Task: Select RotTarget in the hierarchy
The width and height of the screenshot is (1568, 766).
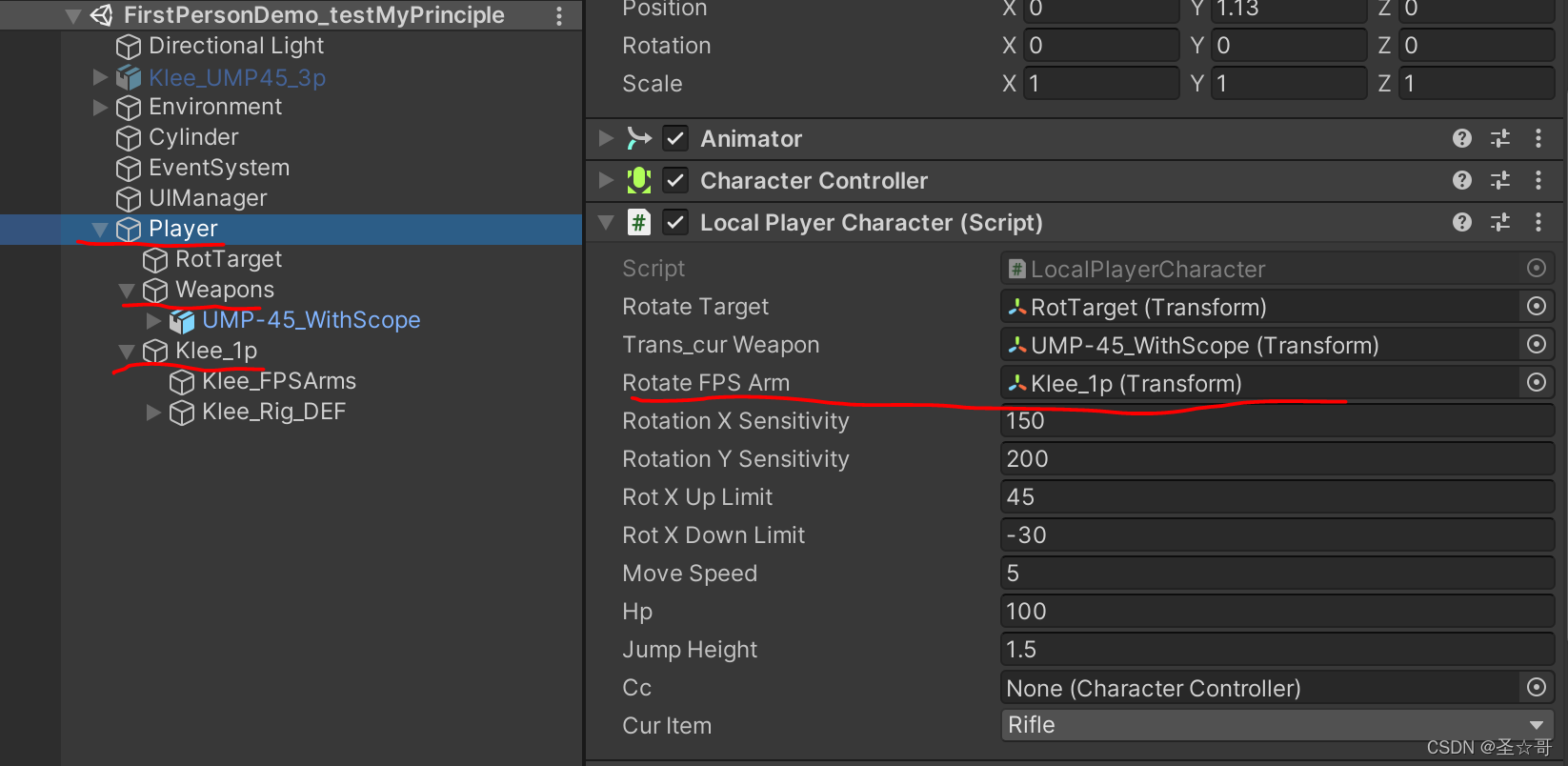Action: [229, 259]
